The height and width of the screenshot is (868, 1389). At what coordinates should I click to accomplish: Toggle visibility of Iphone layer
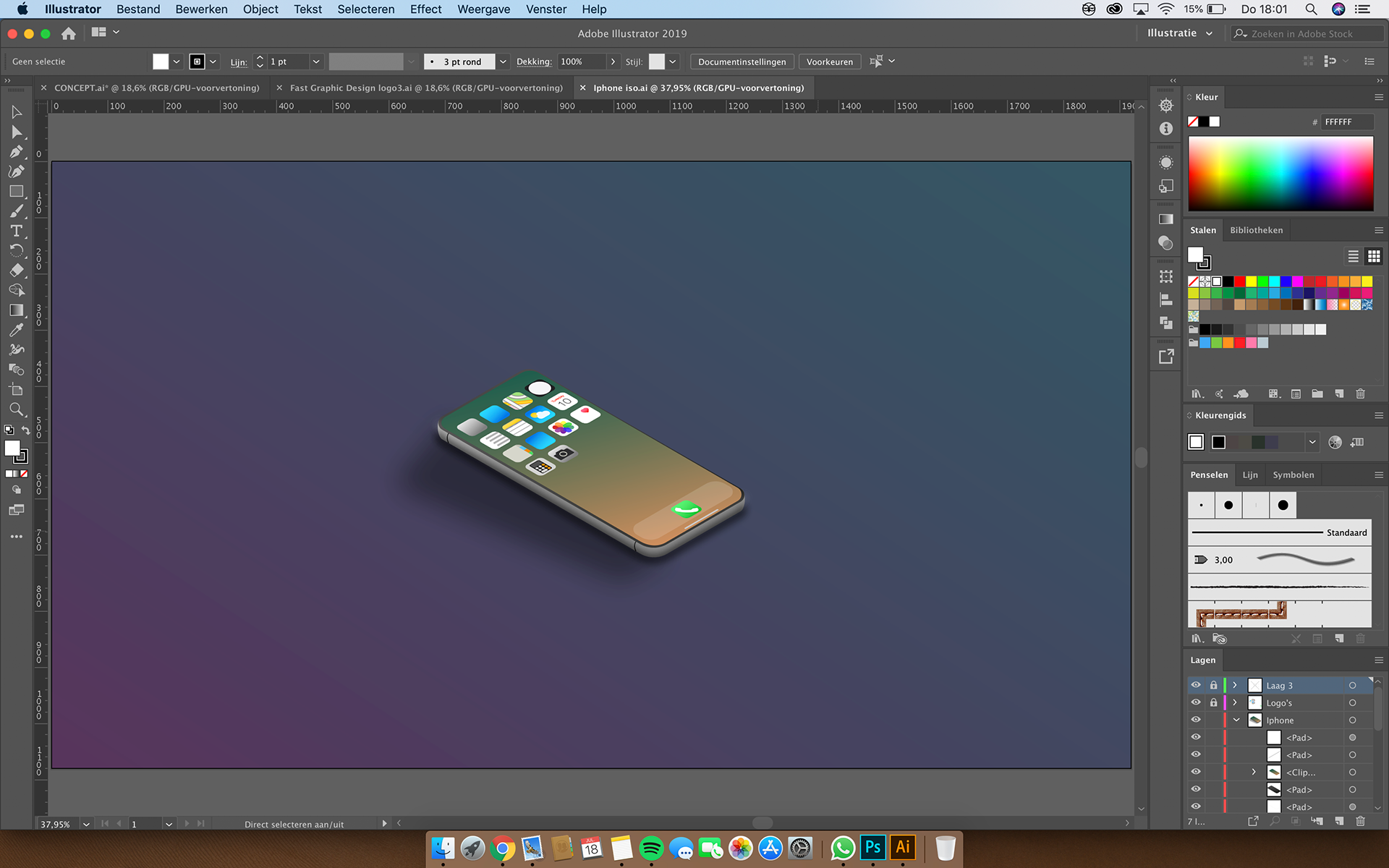[1196, 720]
